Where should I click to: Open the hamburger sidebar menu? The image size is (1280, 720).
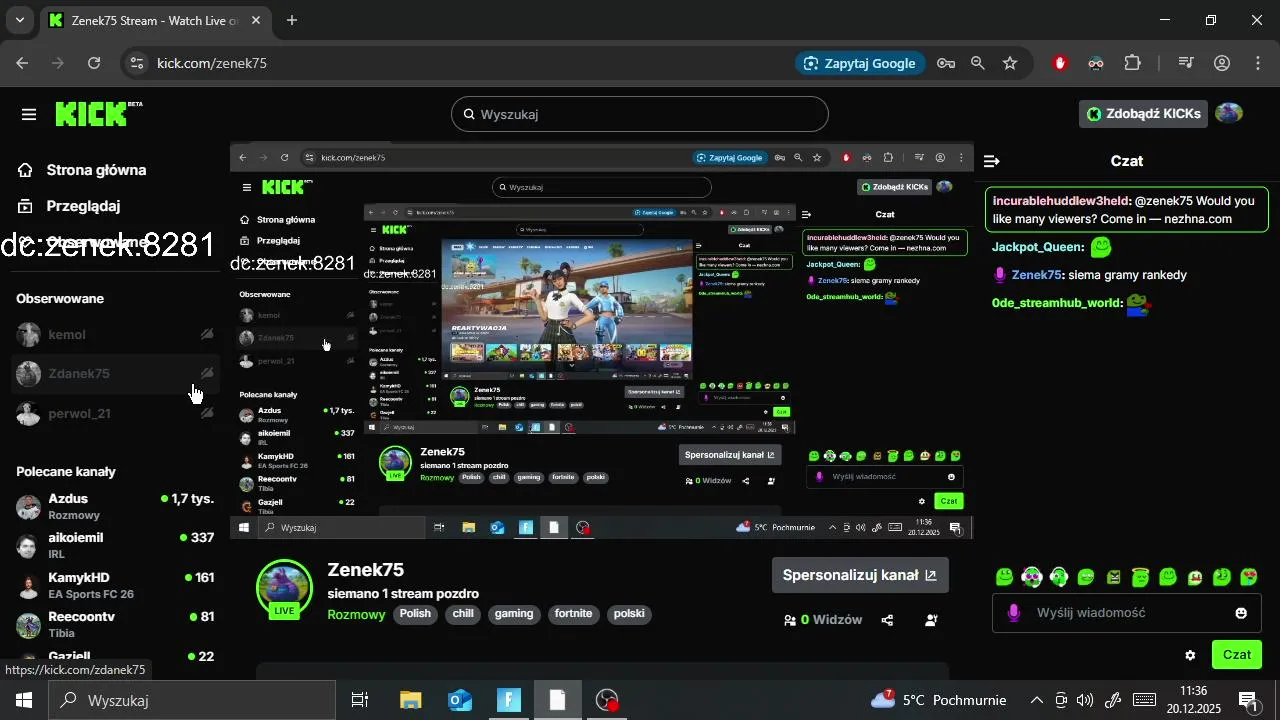tap(29, 114)
